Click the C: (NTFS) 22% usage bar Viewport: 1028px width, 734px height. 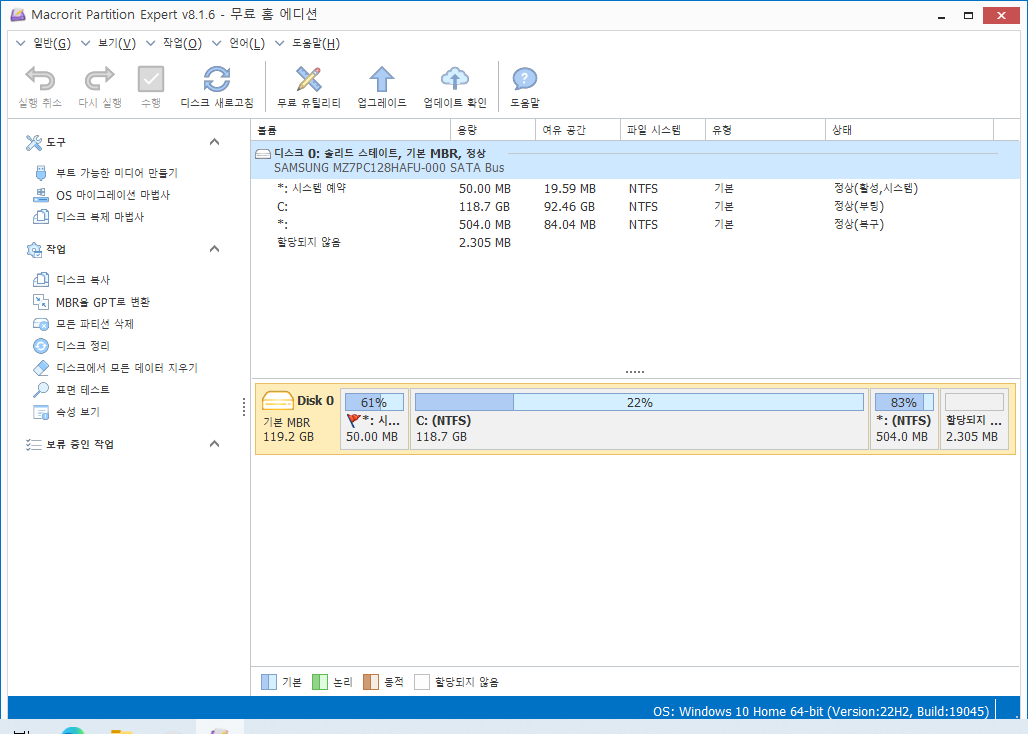click(639, 402)
